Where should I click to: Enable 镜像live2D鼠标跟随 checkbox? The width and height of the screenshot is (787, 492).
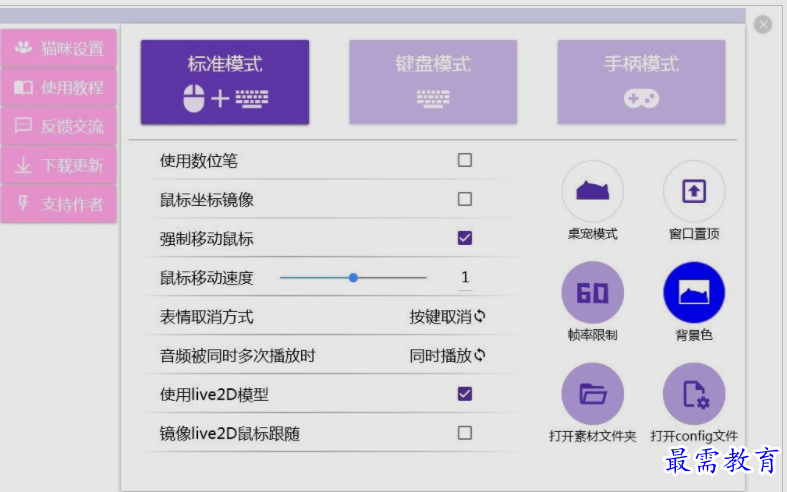pyautogui.click(x=465, y=433)
